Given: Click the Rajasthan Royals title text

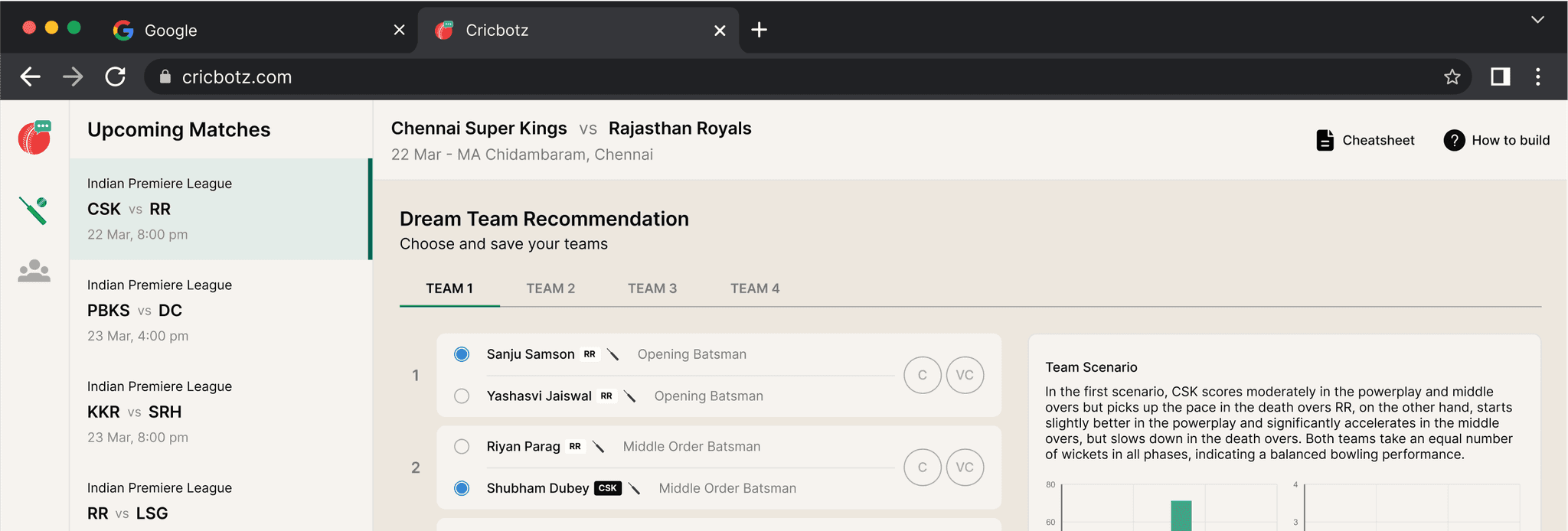Looking at the screenshot, I should 680,129.
